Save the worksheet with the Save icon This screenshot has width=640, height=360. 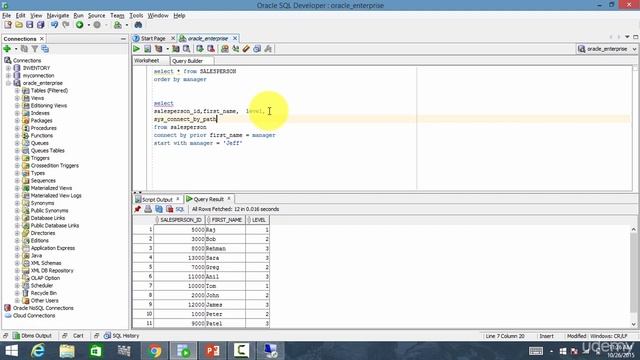30,25
